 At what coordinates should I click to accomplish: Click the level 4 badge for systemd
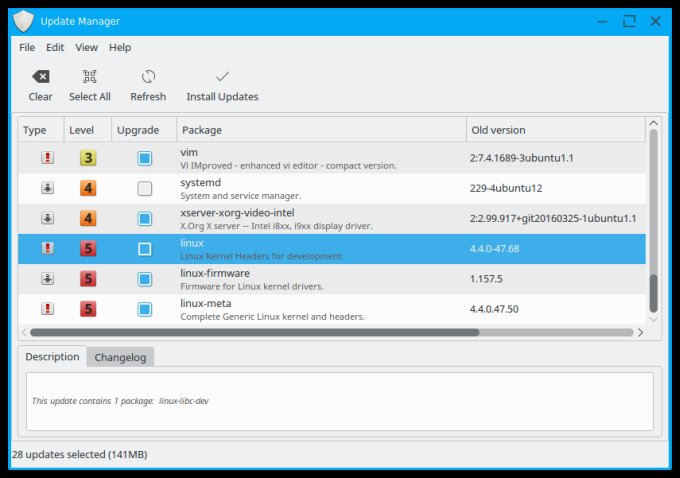click(88, 188)
